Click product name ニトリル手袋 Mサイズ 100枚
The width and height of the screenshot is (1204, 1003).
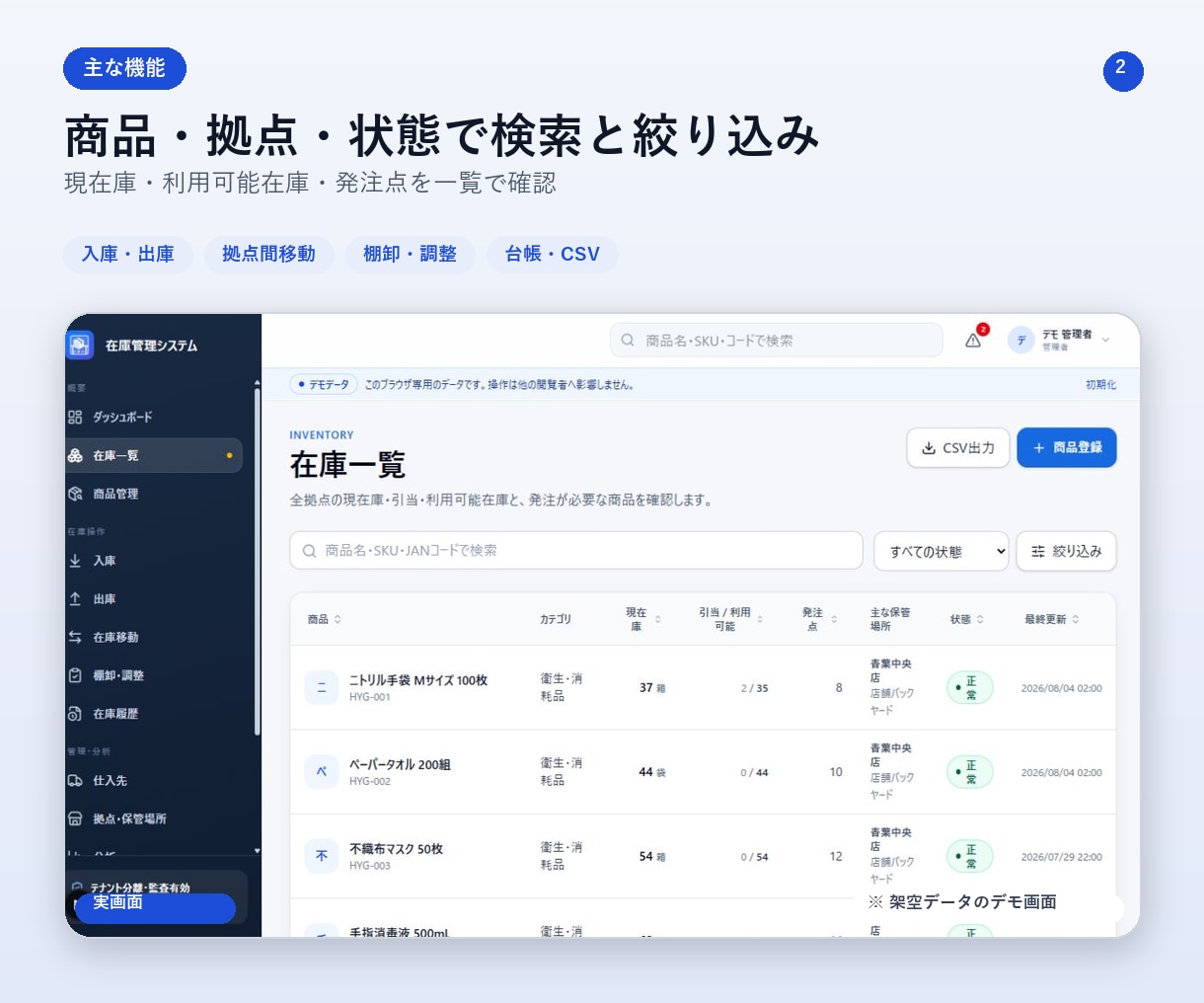point(418,681)
